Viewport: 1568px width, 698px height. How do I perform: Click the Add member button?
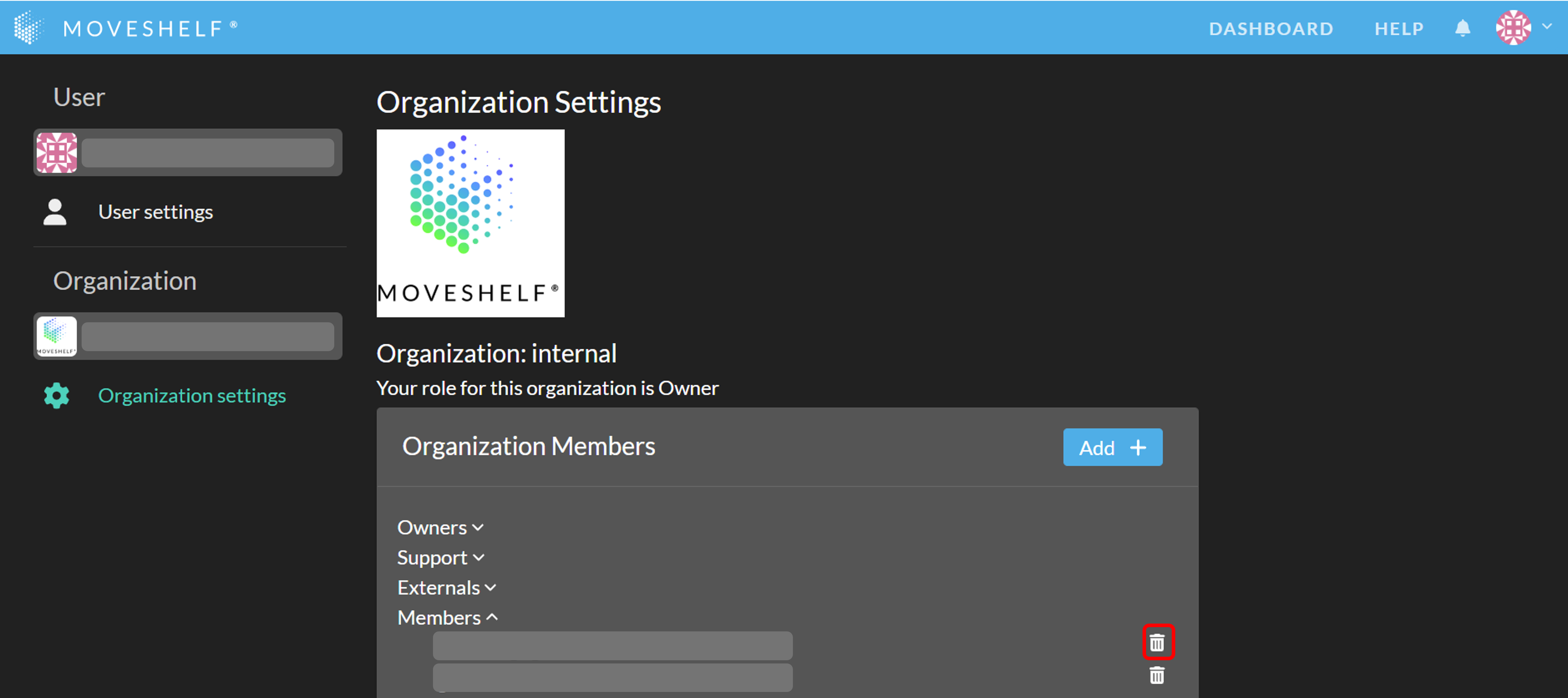coord(1112,447)
